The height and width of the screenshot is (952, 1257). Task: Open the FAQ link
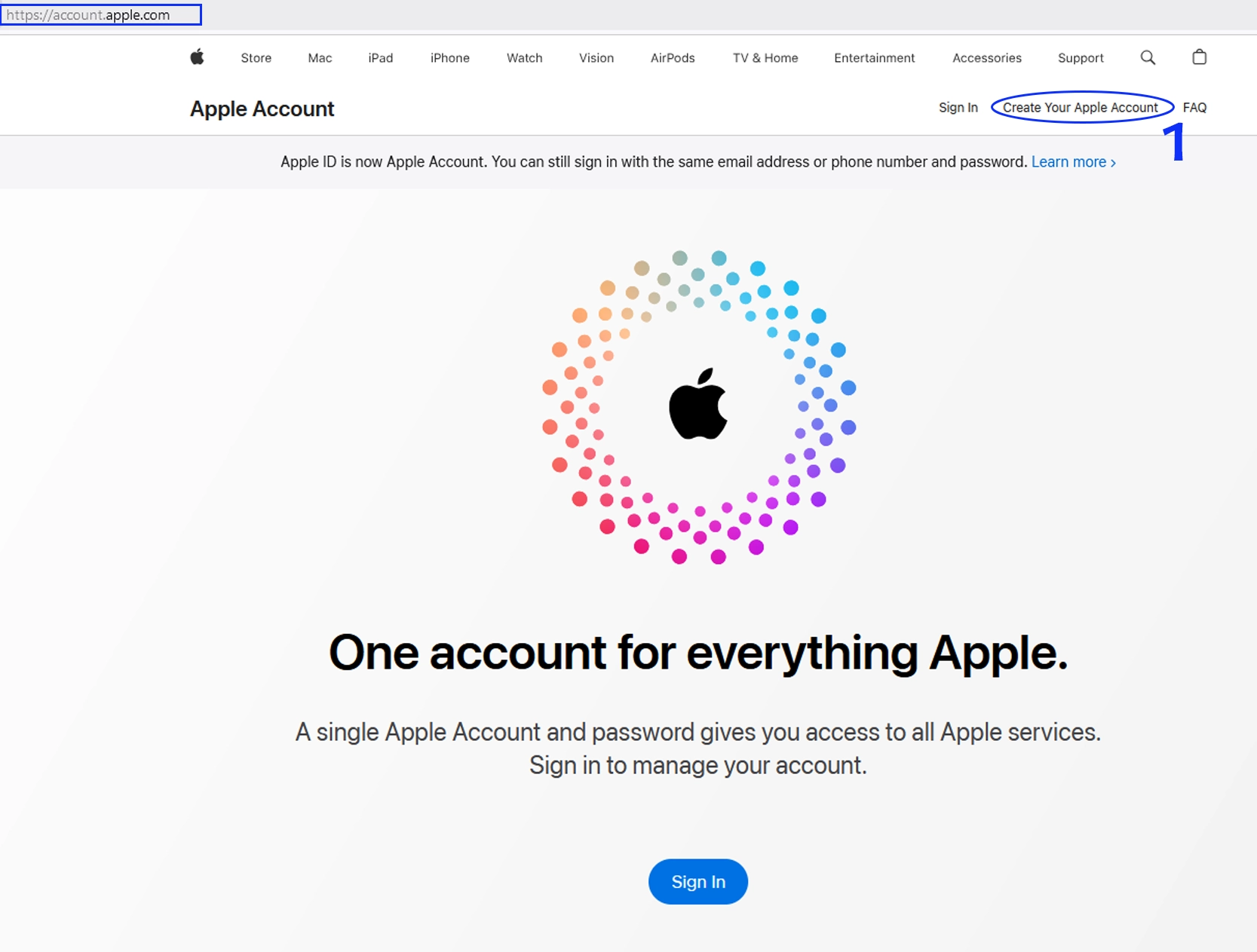(1194, 108)
